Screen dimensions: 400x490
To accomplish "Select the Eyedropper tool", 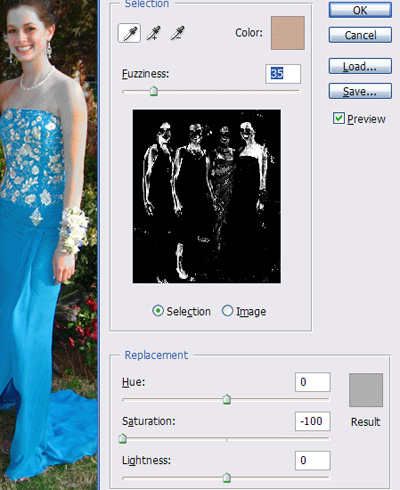I will [x=129, y=33].
